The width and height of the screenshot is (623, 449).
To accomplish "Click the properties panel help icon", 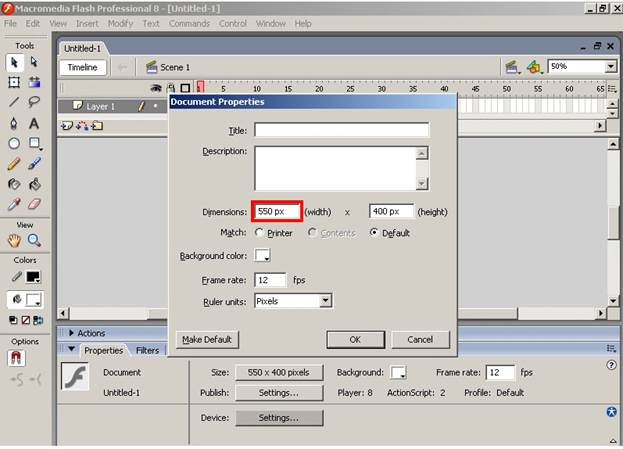I will click(611, 365).
